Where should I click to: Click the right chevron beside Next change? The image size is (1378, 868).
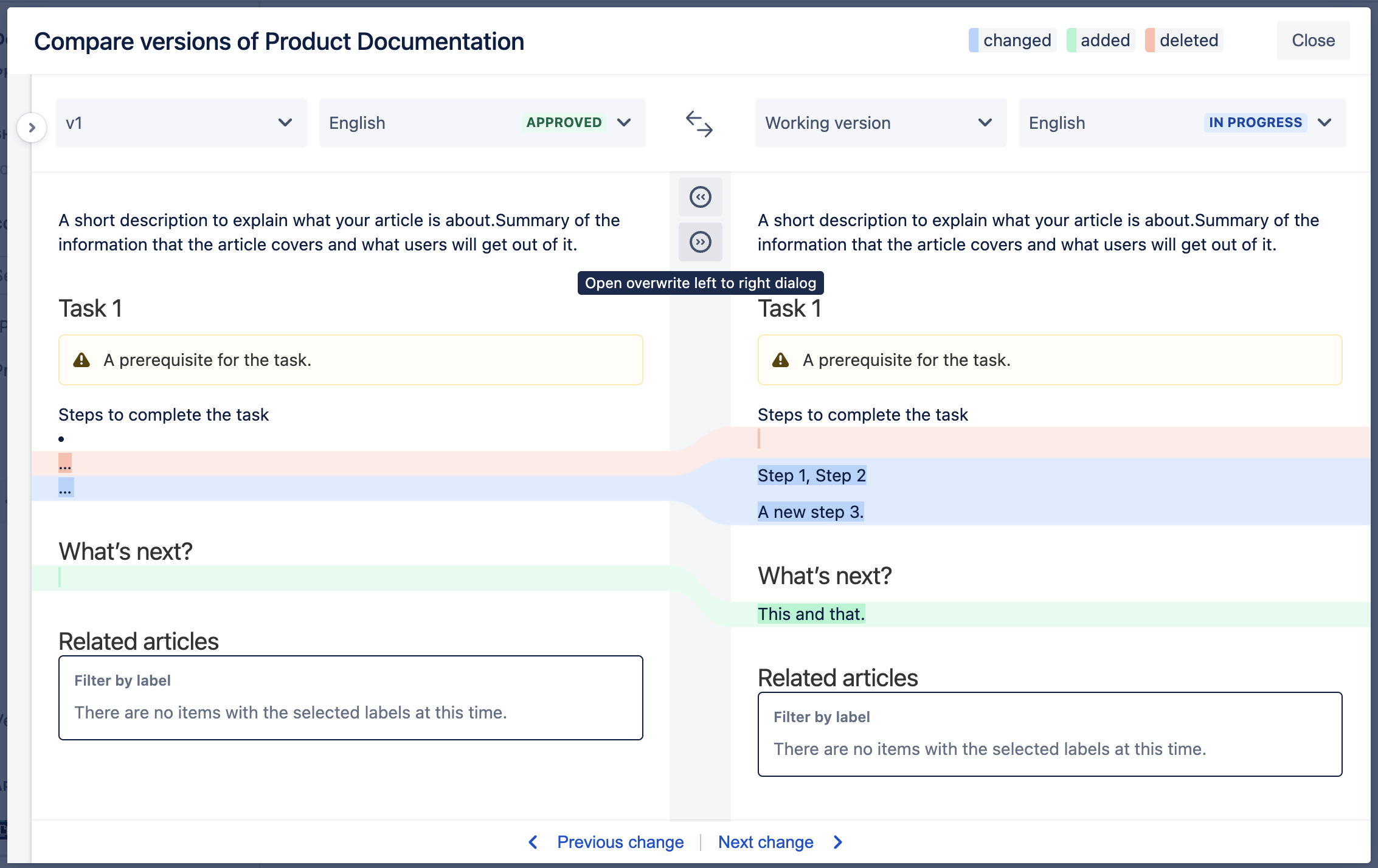pos(838,842)
